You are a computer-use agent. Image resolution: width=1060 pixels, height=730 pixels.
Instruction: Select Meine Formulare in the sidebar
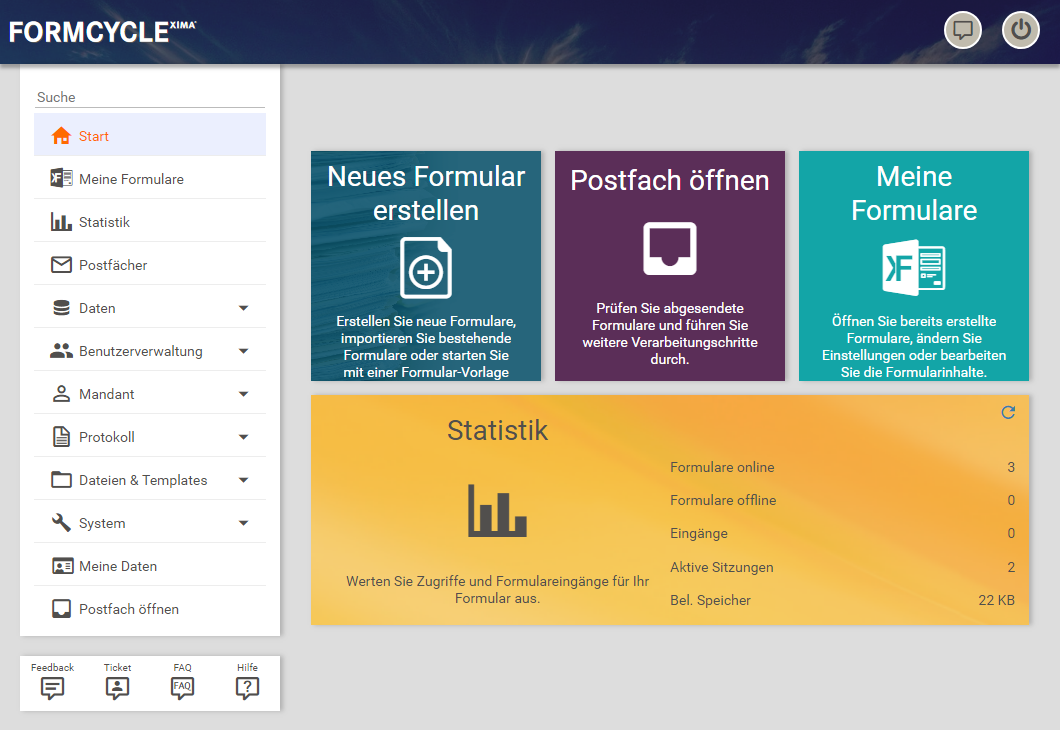click(131, 179)
